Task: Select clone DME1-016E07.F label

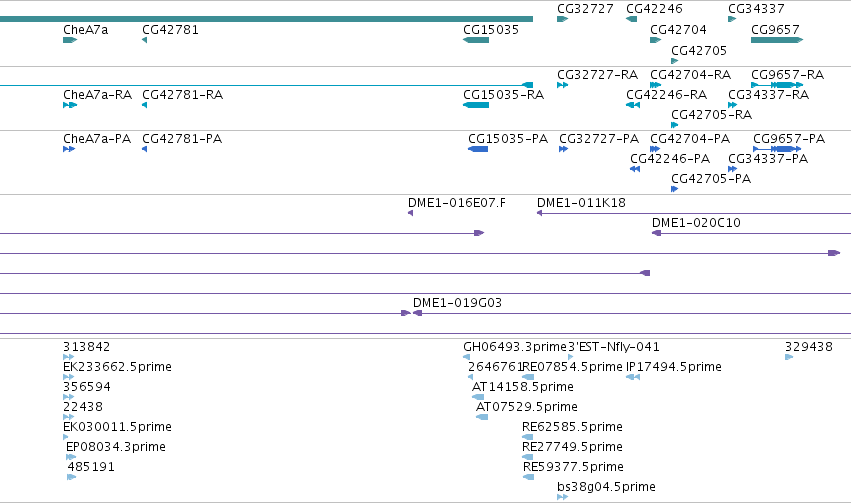Action: coord(456,203)
